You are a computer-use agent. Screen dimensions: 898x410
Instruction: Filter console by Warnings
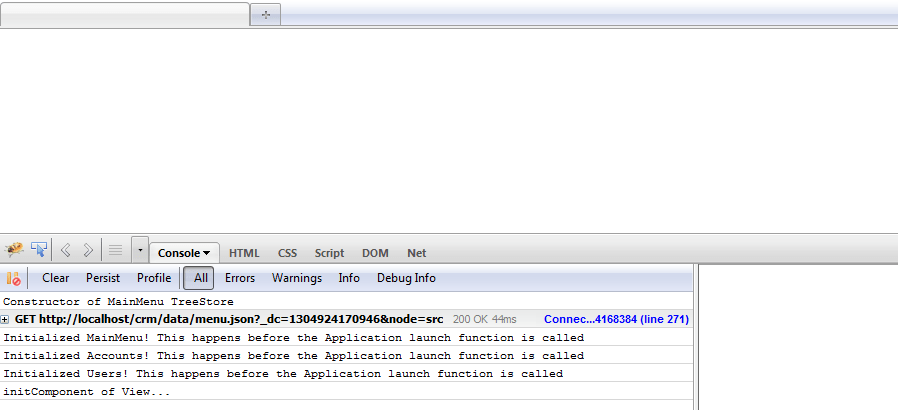pyautogui.click(x=297, y=278)
